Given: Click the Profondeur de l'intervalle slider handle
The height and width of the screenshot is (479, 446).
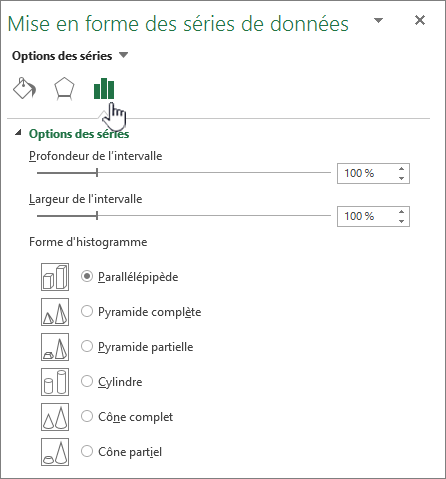Looking at the screenshot, I should (x=97, y=173).
